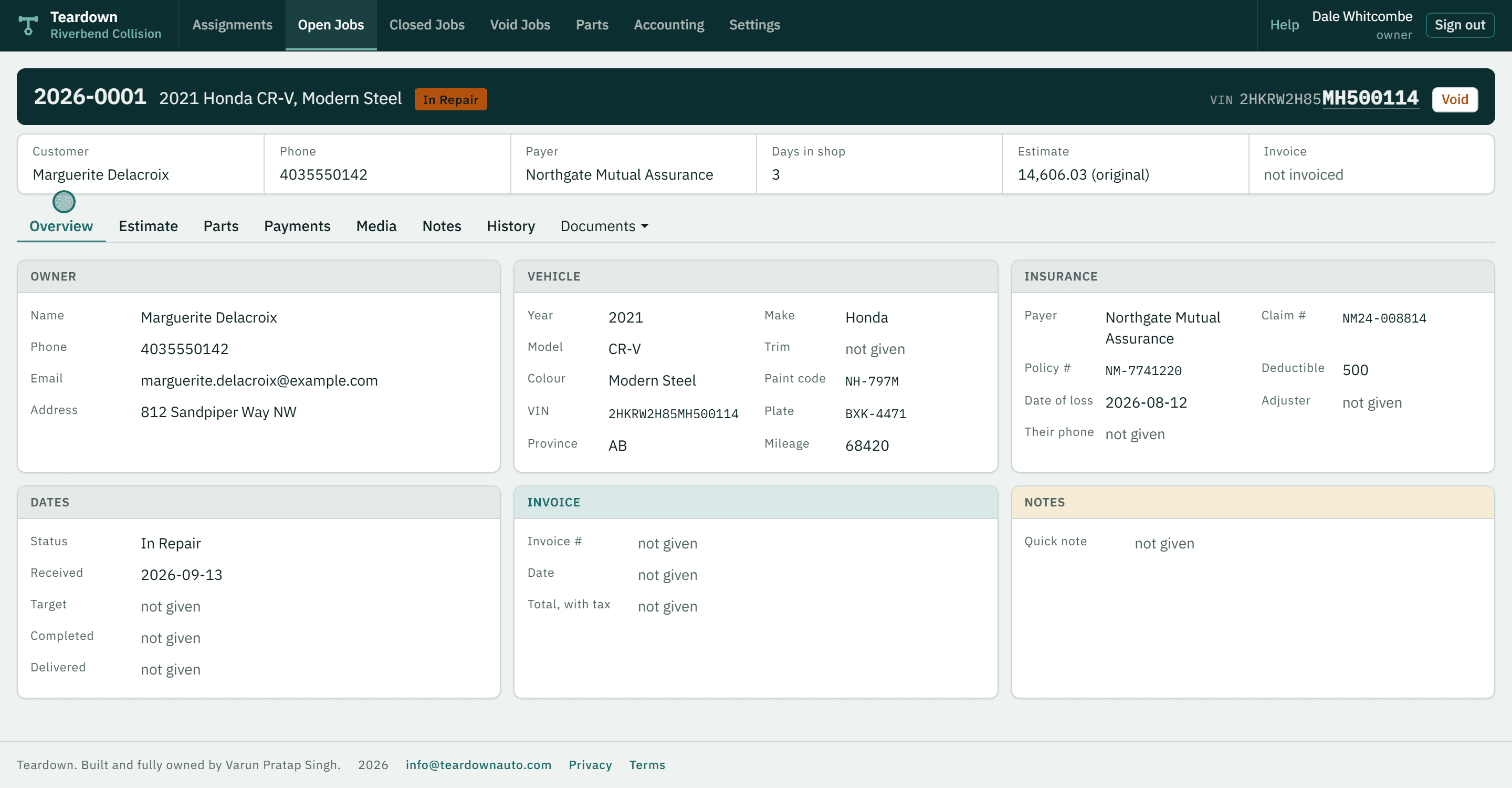Open the Media tab

click(x=376, y=226)
